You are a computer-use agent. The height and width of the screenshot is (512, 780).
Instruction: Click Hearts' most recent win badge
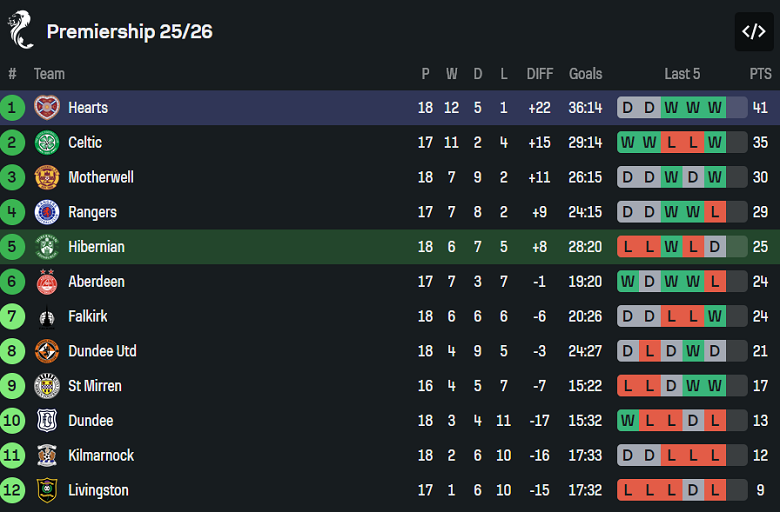[715, 108]
